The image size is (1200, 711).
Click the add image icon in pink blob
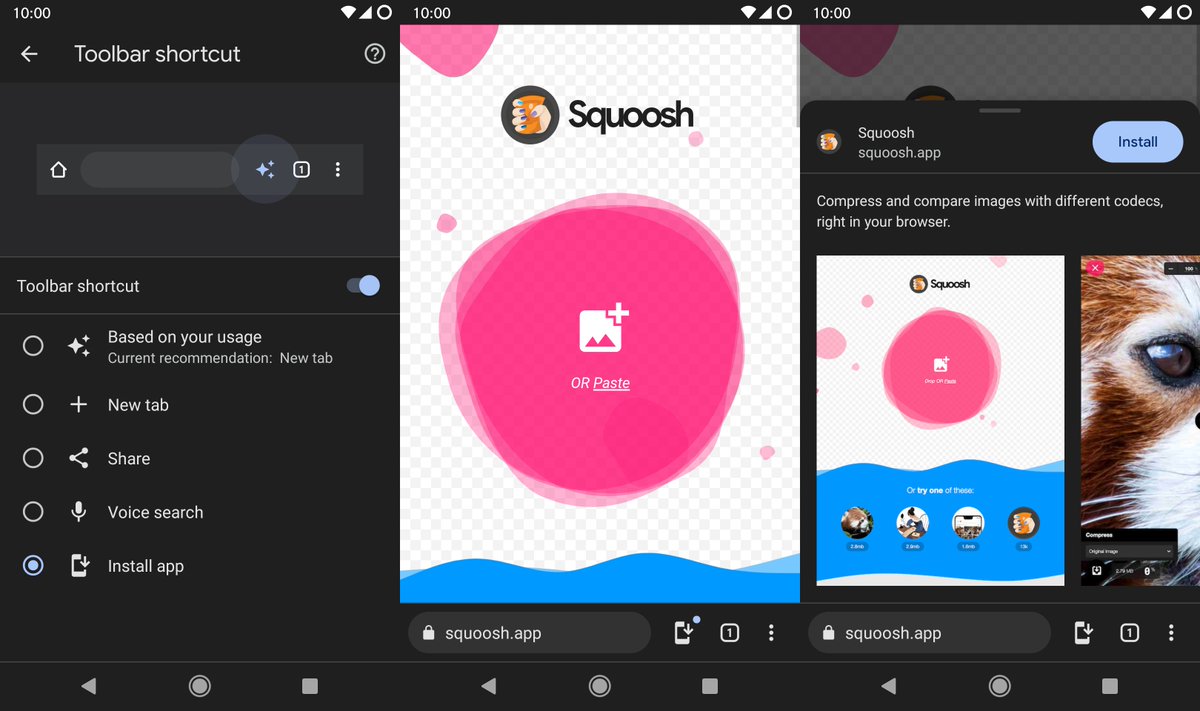(x=603, y=327)
